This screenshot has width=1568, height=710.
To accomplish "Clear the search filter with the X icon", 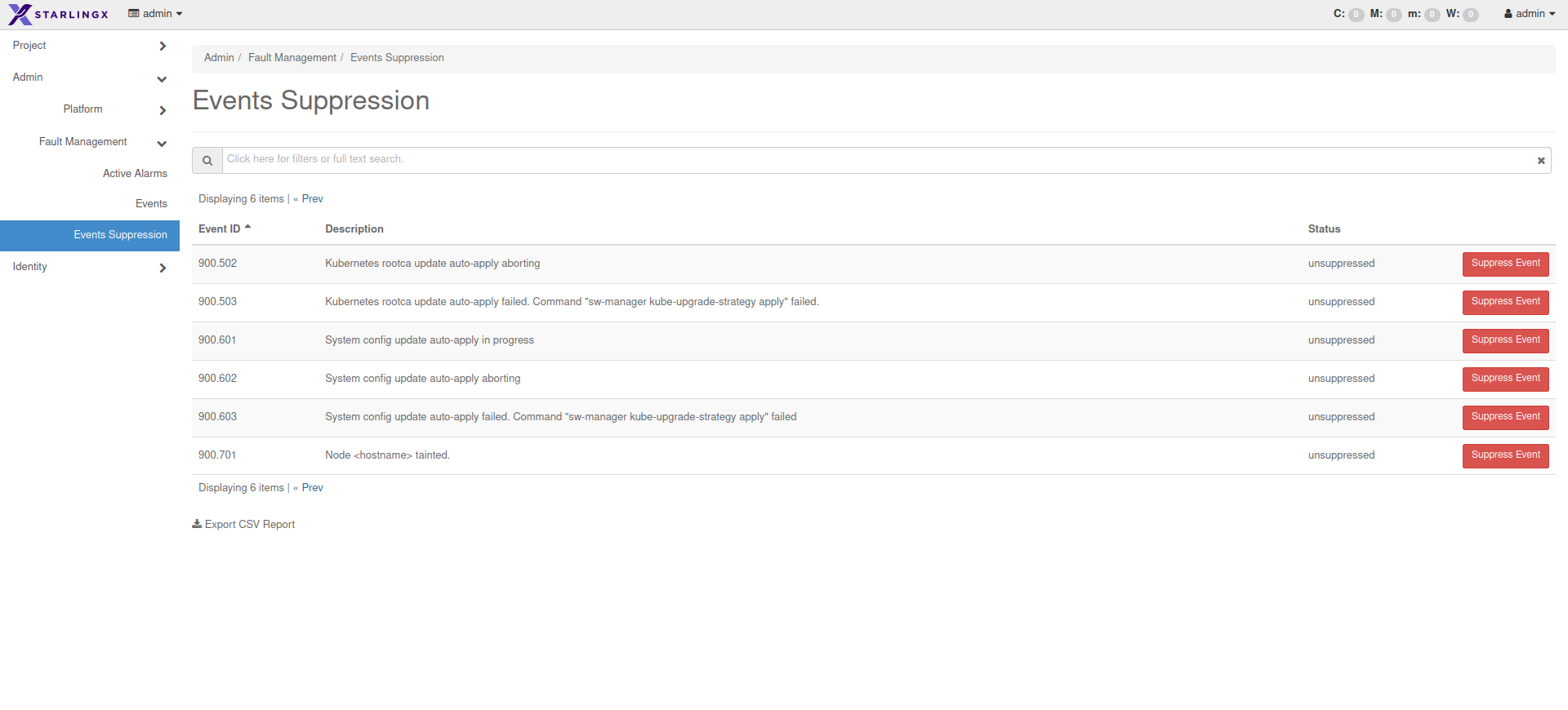I will [1541, 161].
